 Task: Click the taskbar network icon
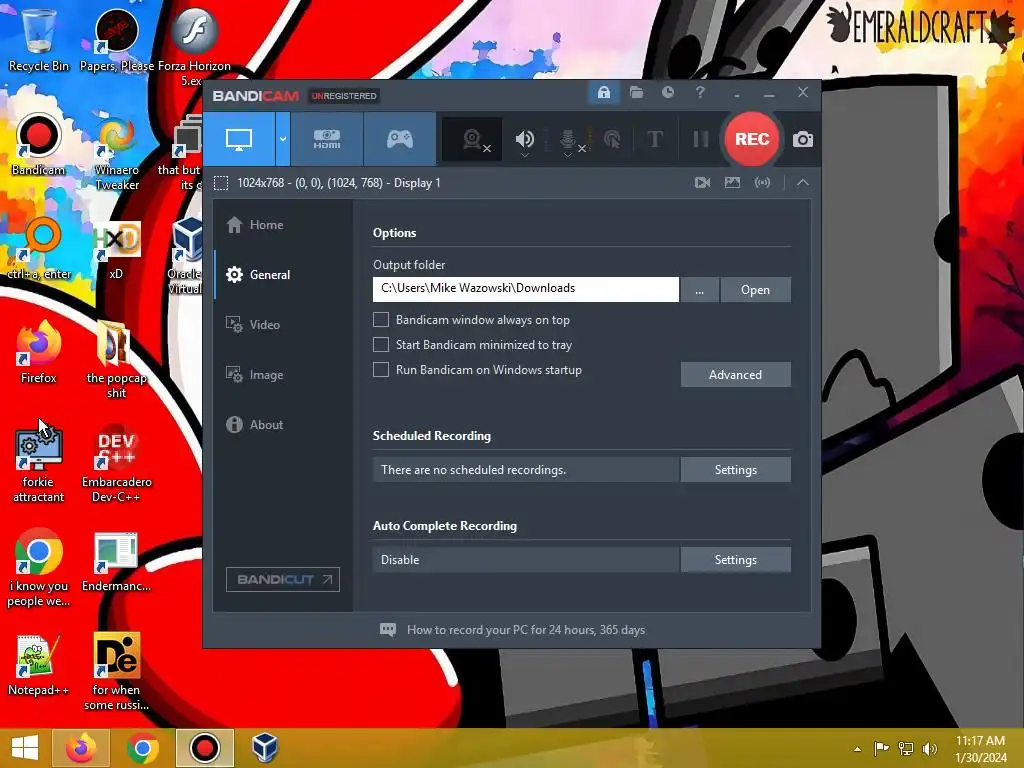pyautogui.click(x=906, y=749)
